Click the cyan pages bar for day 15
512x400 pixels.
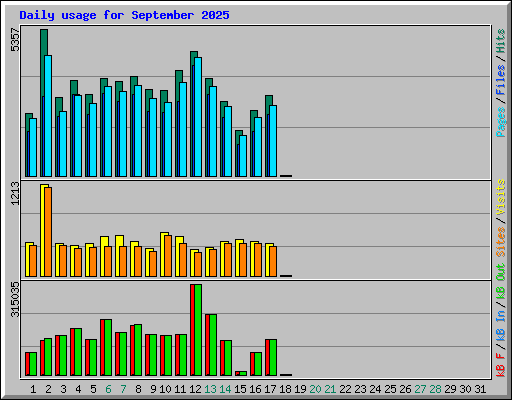tap(243, 156)
